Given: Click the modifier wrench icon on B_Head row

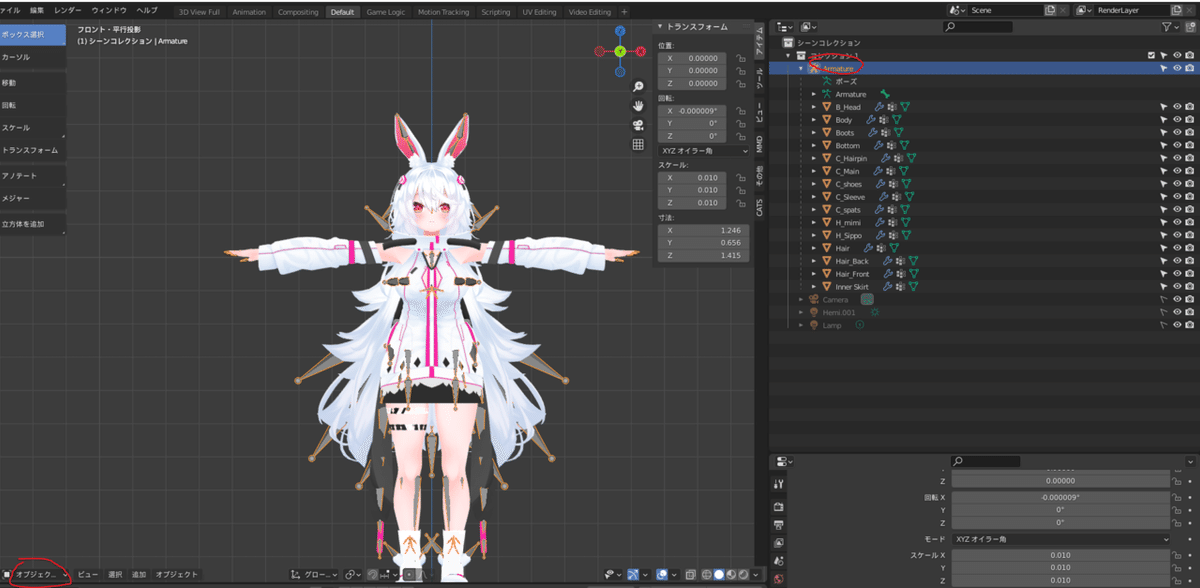Looking at the screenshot, I should [x=880, y=107].
